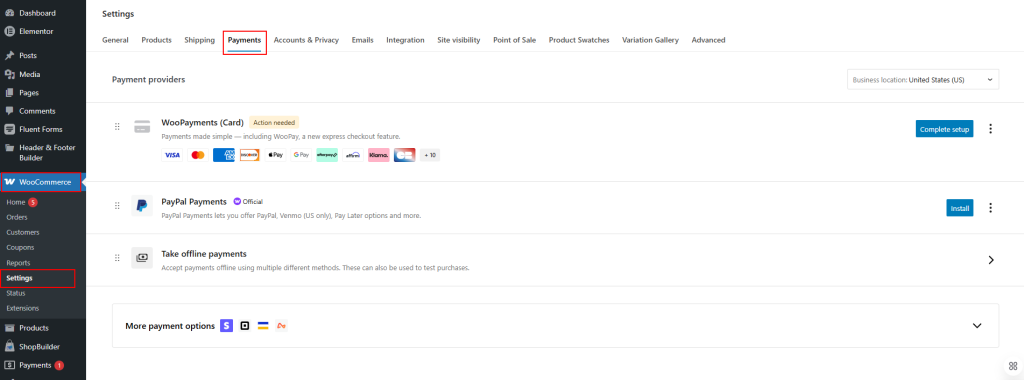Open the Customers submenu item
The width and height of the screenshot is (1024, 380).
pyautogui.click(x=23, y=232)
